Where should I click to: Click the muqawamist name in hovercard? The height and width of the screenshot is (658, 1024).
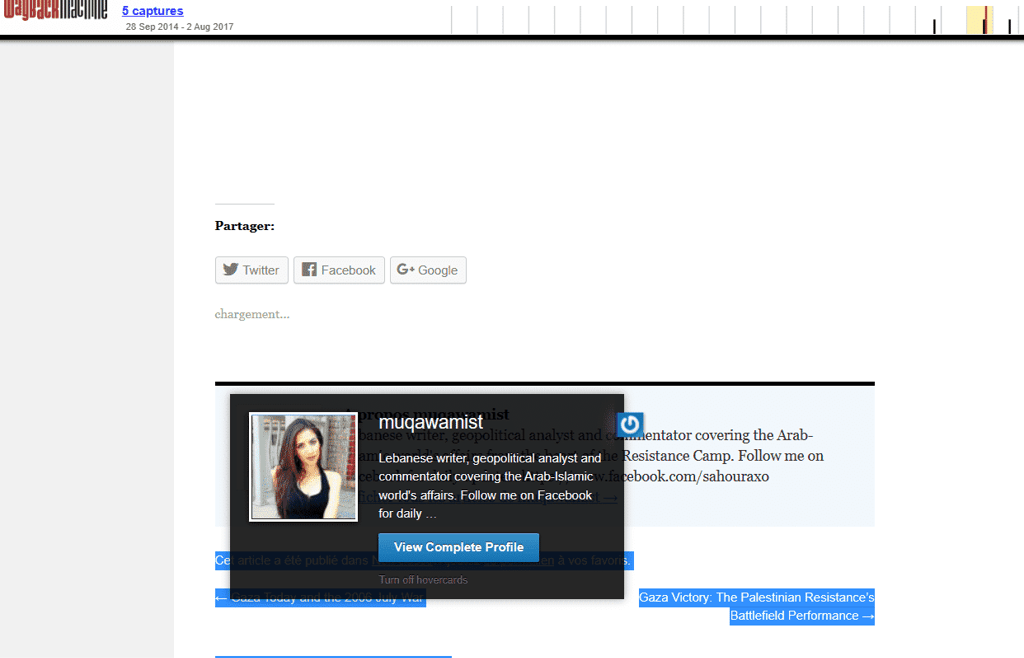[x=430, y=422]
